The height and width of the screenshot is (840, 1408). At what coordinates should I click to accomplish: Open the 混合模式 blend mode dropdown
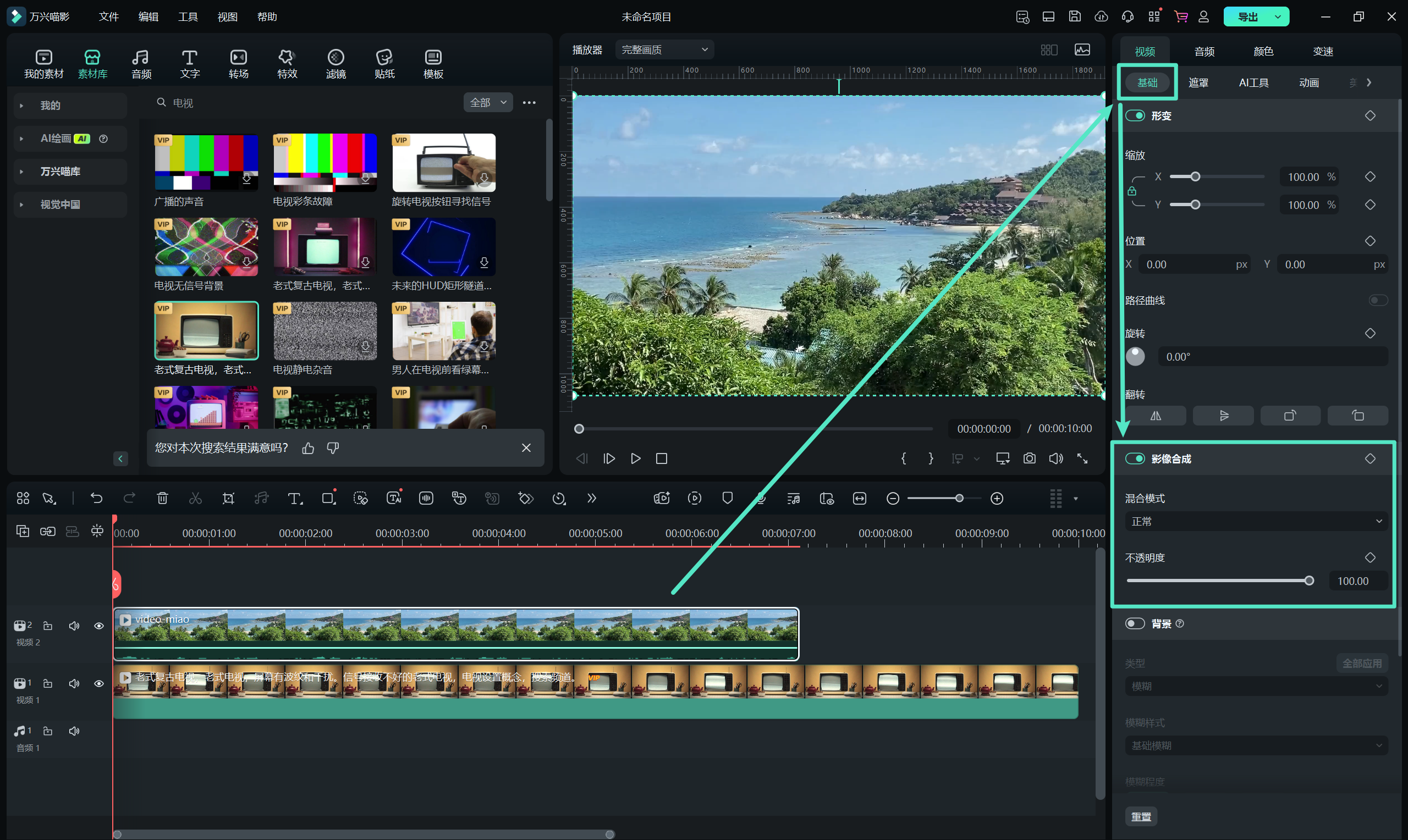coord(1256,521)
